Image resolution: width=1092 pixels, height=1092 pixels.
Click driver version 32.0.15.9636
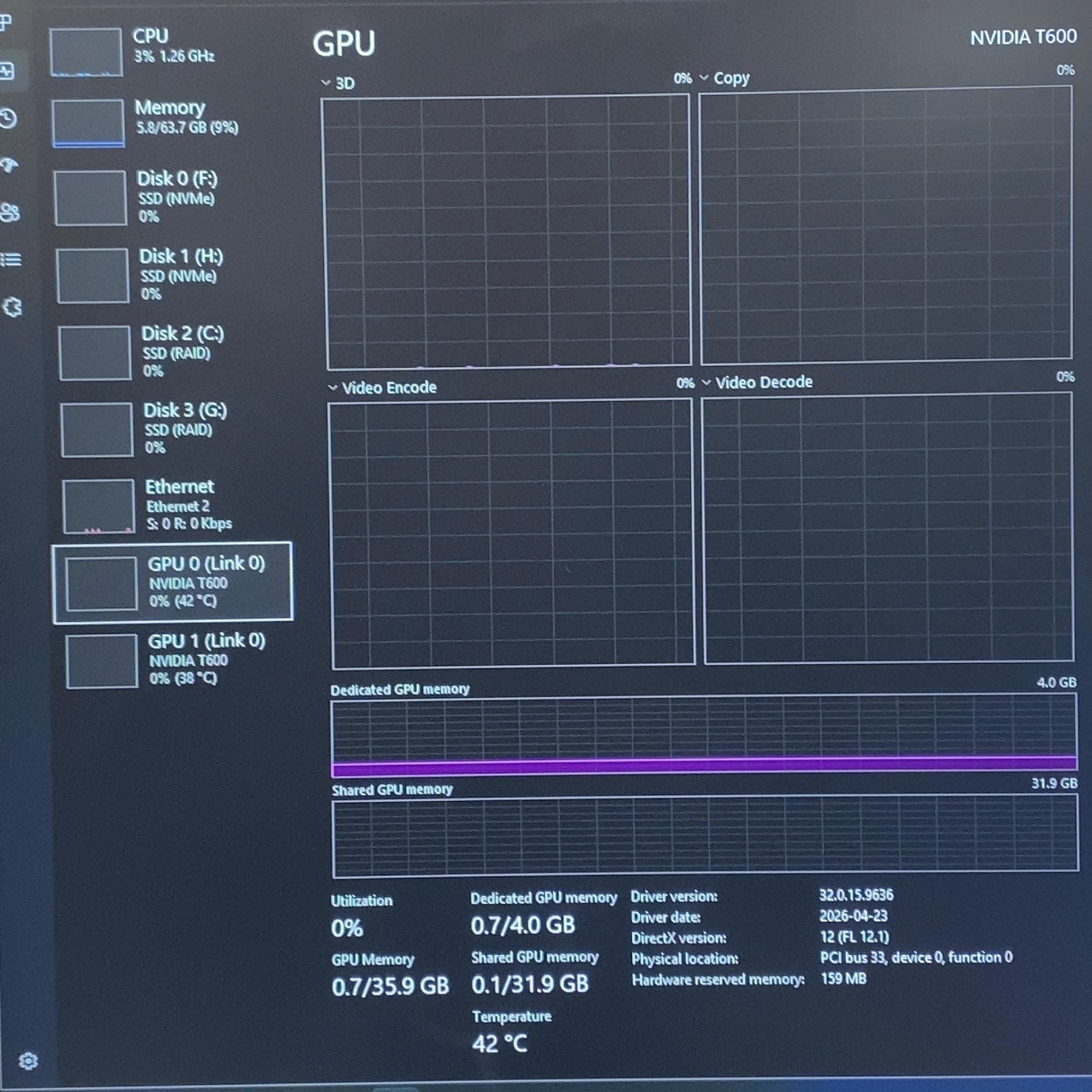[x=856, y=895]
